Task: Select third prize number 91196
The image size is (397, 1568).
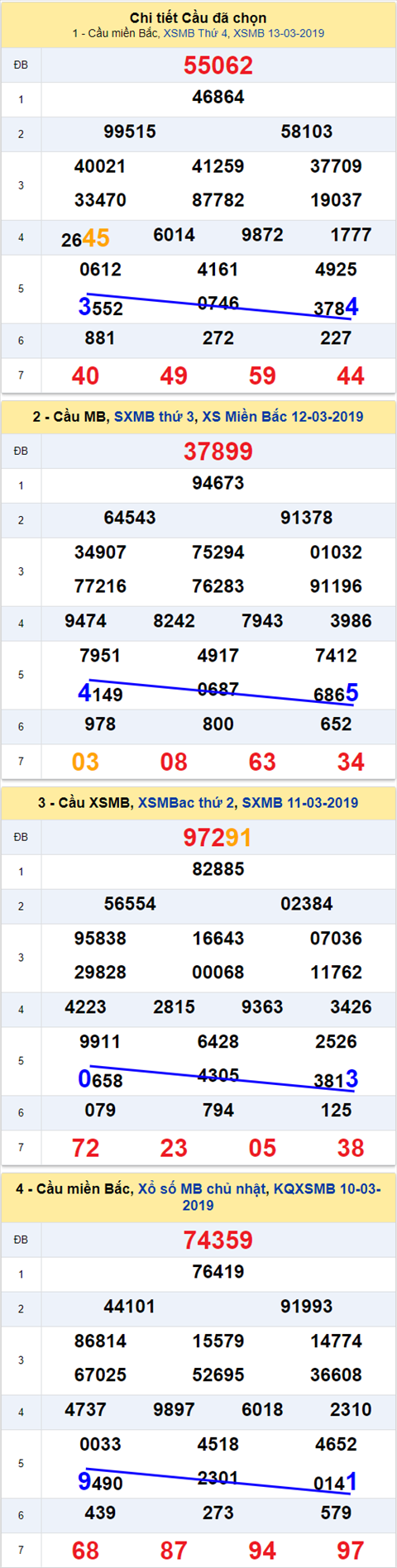Action: click(336, 586)
